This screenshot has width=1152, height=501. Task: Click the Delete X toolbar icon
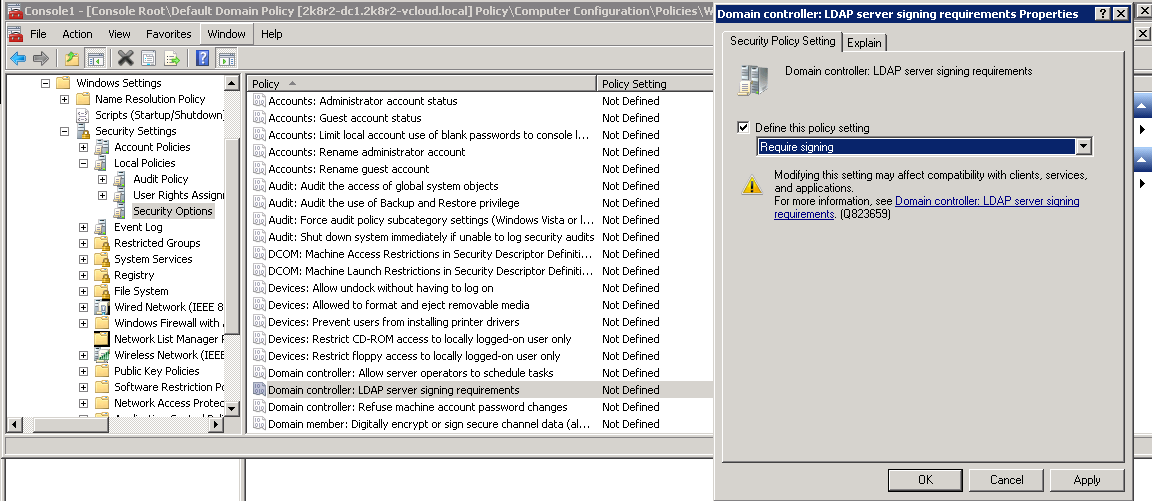(125, 58)
